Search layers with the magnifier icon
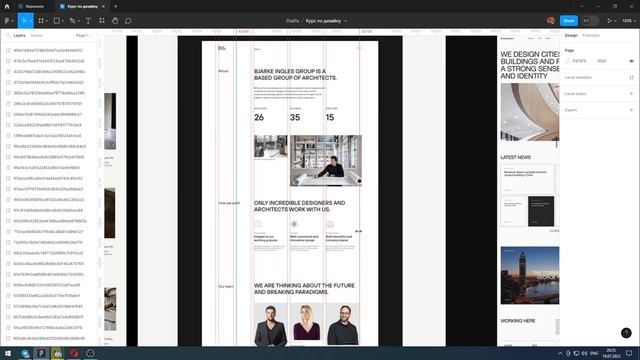The image size is (640, 360). point(8,36)
